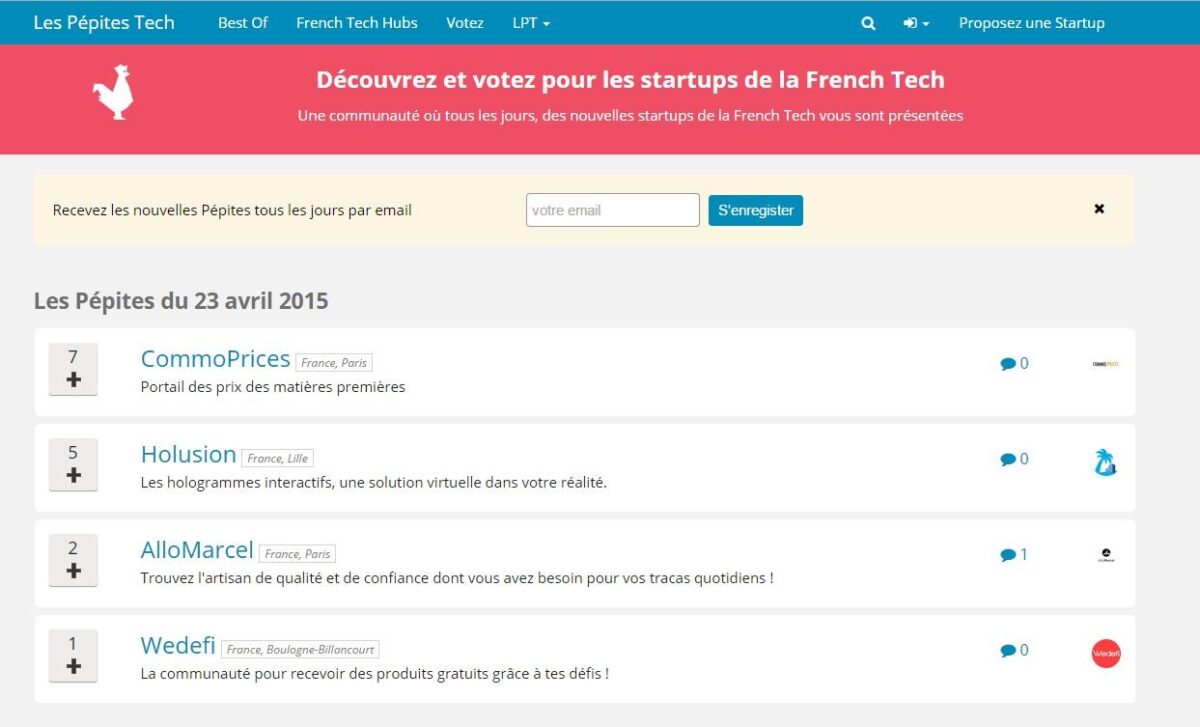Upvote Holusion with the plus button
This screenshot has width=1200, height=727.
(73, 476)
